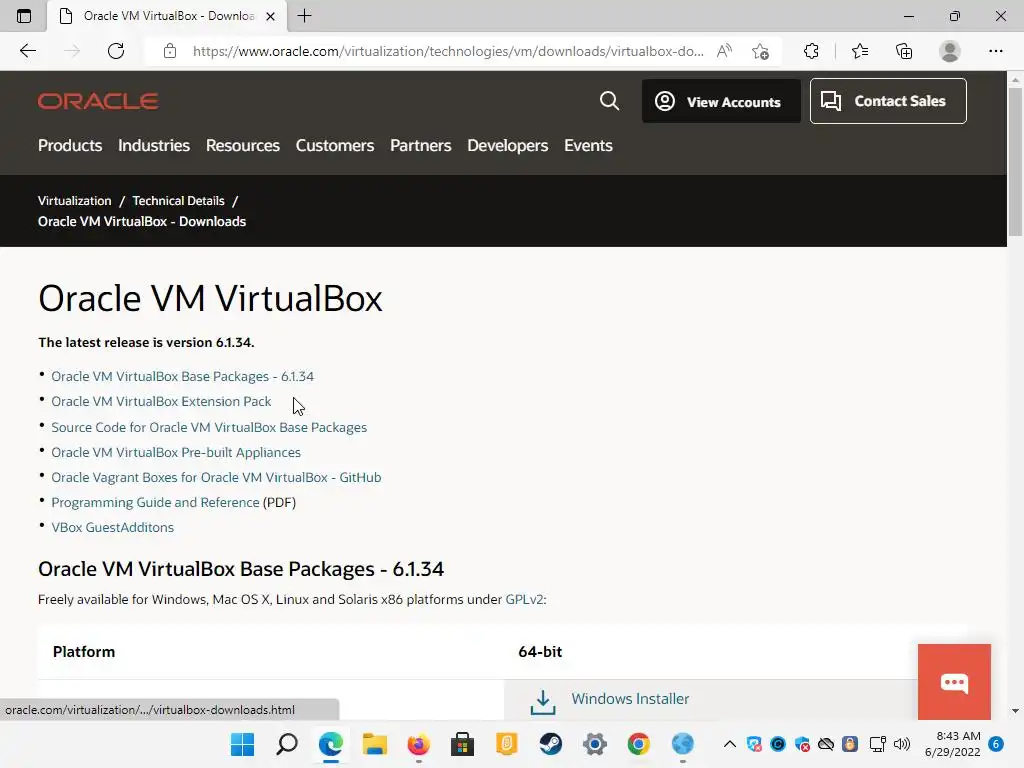The width and height of the screenshot is (1024, 768).
Task: Open the Favorites list icon
Action: [860, 51]
